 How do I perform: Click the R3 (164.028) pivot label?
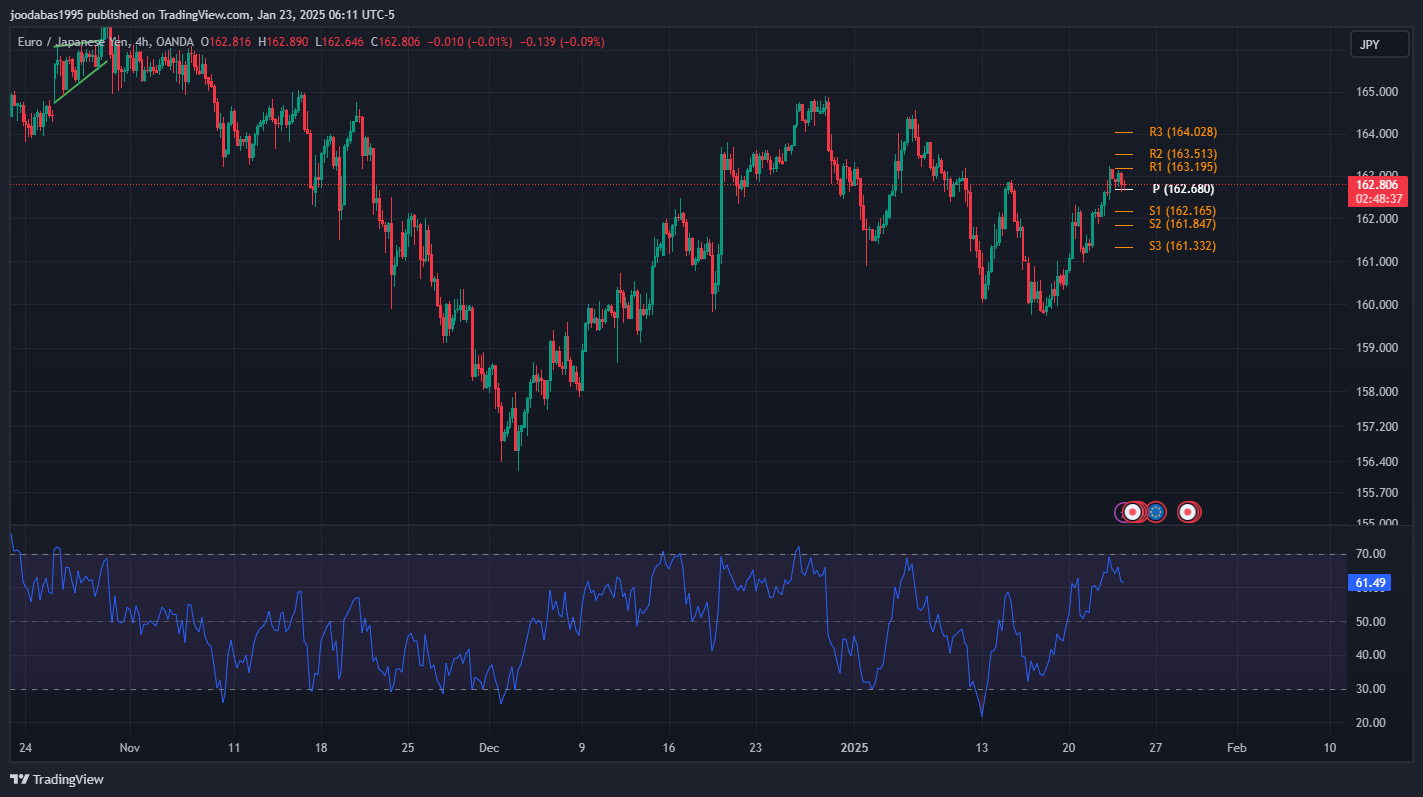[1182, 132]
